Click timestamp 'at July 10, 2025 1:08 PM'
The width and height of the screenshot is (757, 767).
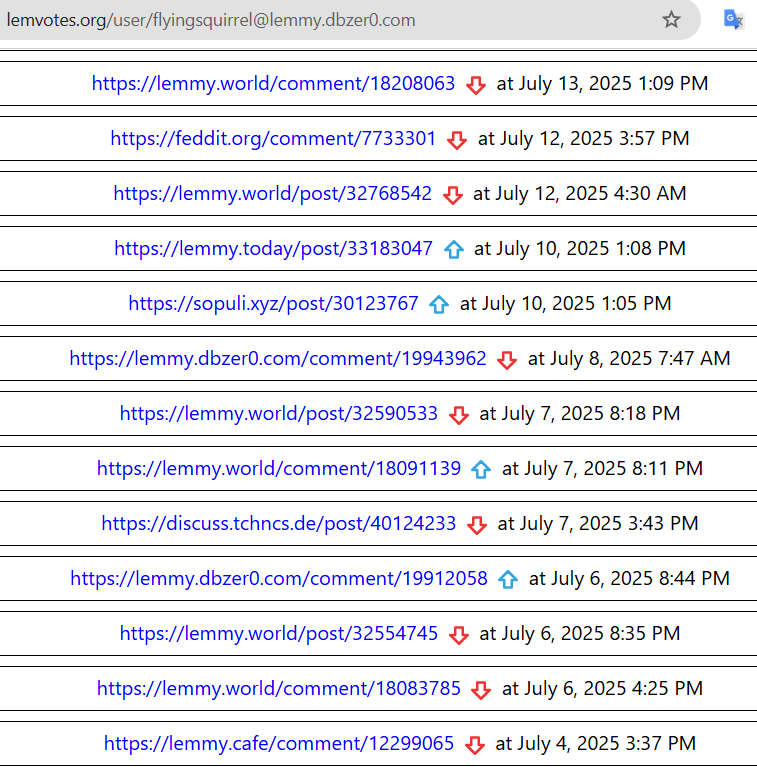580,248
